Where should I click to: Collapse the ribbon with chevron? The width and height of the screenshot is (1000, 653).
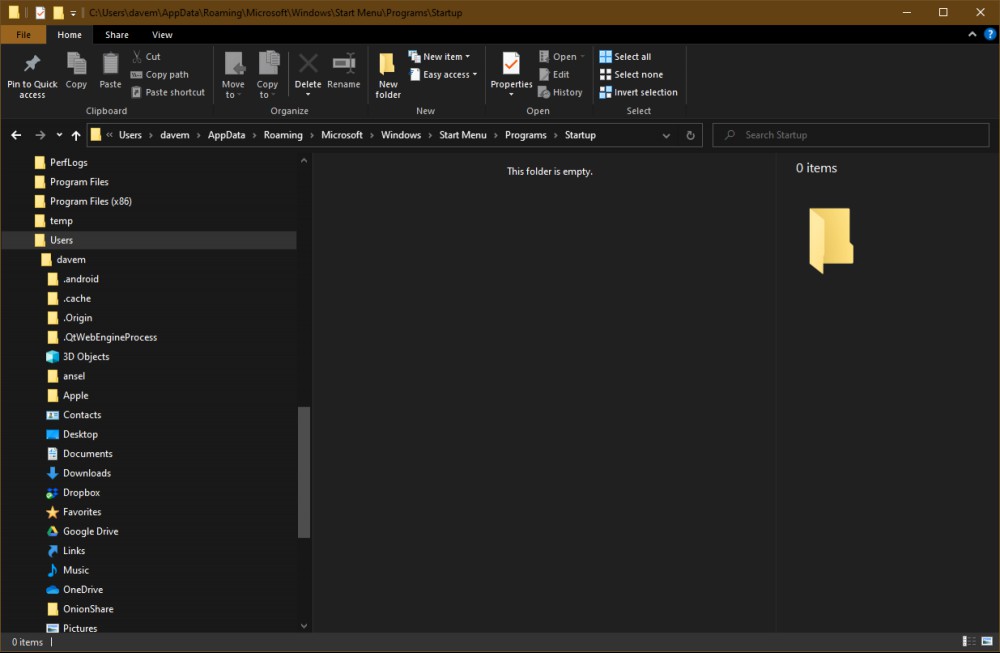click(972, 34)
